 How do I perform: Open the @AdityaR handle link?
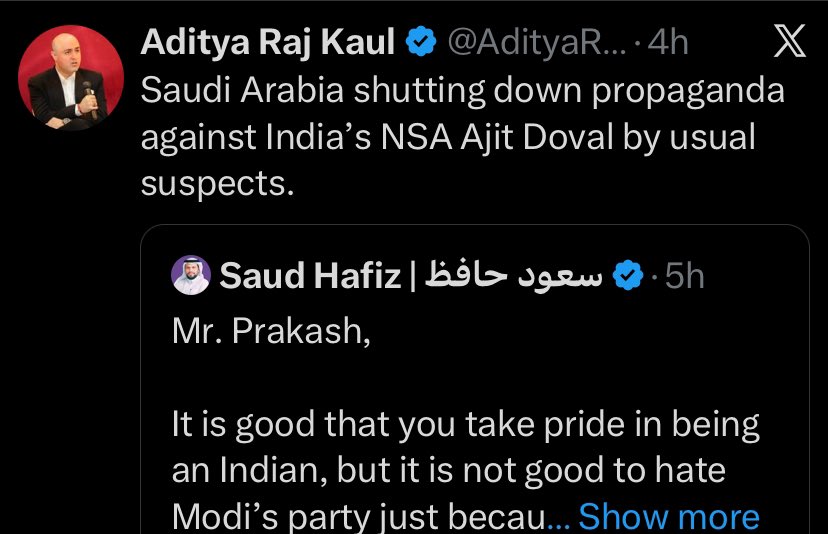(535, 43)
